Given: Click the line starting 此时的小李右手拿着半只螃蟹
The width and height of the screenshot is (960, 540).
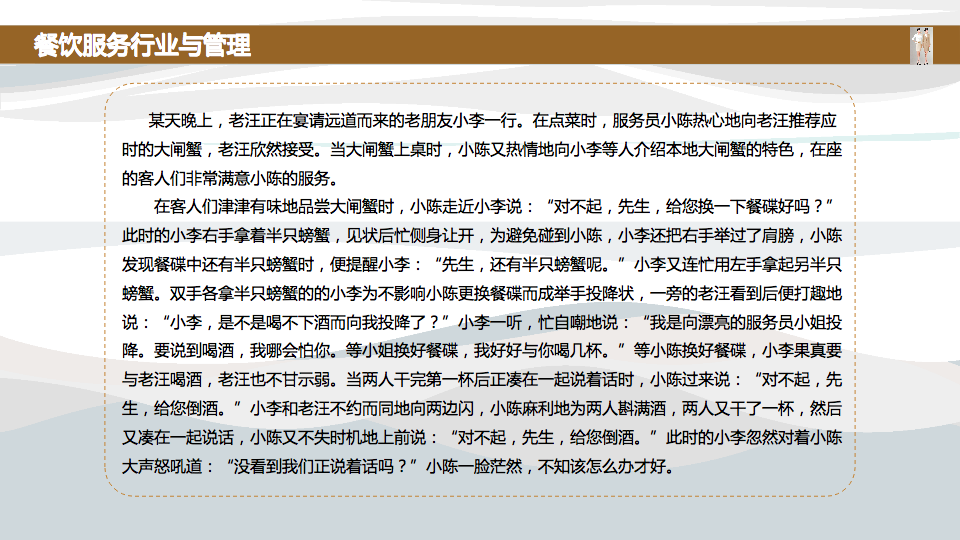Looking at the screenshot, I should 482,236.
